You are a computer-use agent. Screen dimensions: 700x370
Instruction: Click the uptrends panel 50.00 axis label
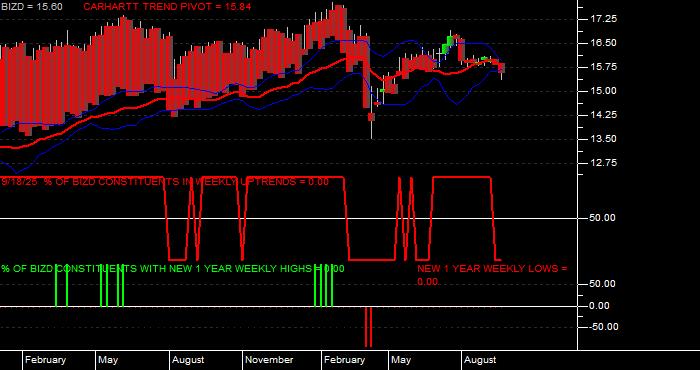(x=603, y=218)
